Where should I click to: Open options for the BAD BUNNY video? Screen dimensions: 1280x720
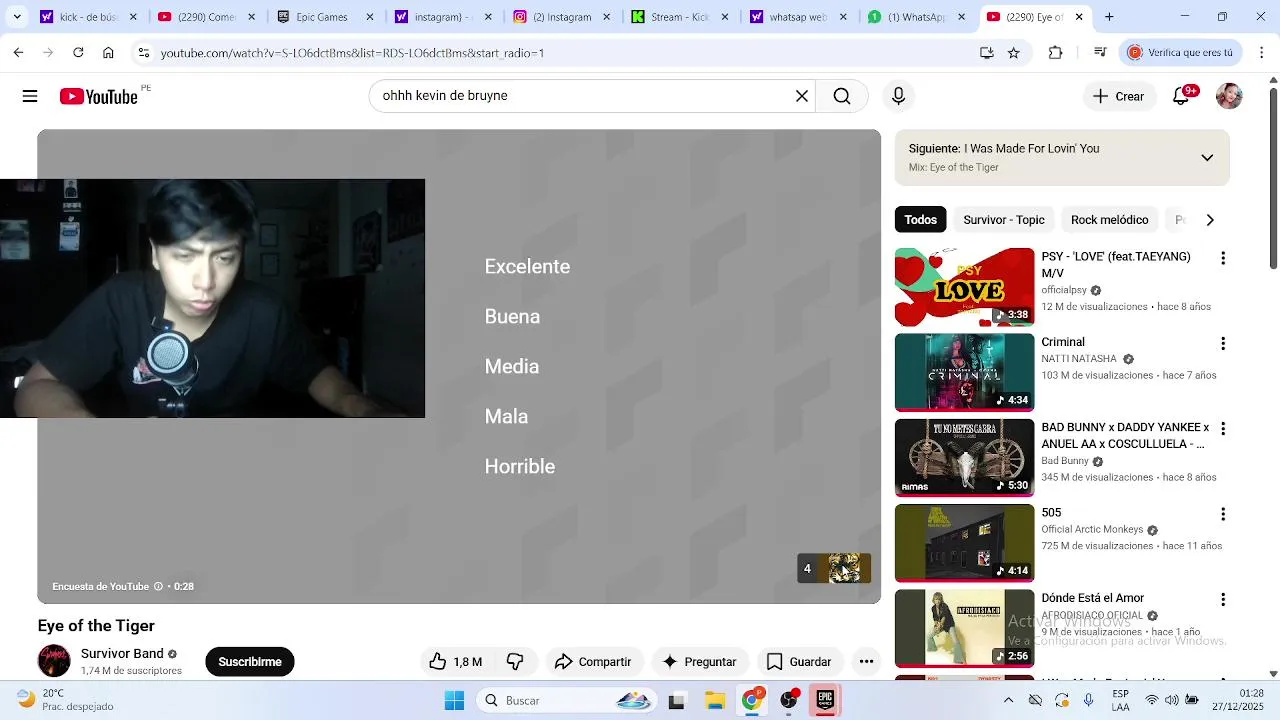(x=1222, y=428)
